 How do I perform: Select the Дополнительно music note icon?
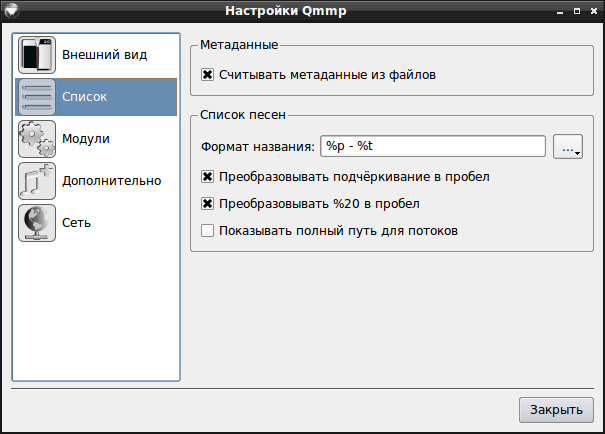point(37,181)
